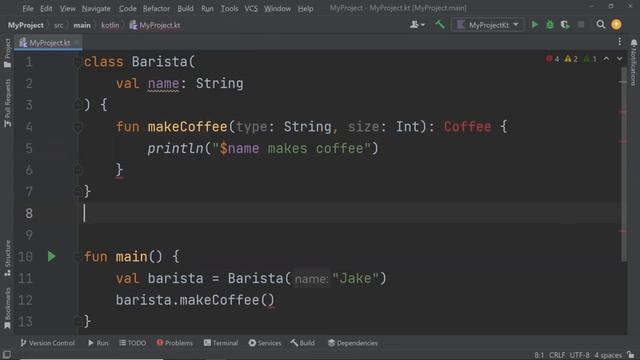The width and height of the screenshot is (640, 360).
Task: Collapse class Barista fold marker
Action: point(77,62)
